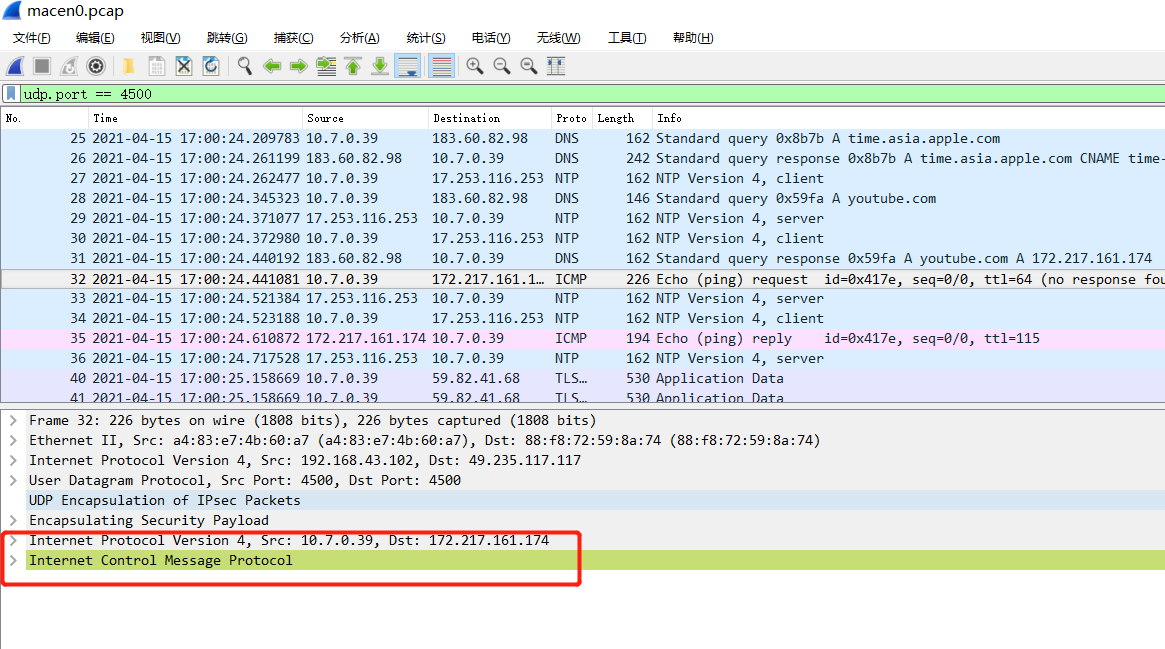Click the go to last packet icon
Image resolution: width=1165 pixels, height=649 pixels.
pyautogui.click(x=379, y=66)
